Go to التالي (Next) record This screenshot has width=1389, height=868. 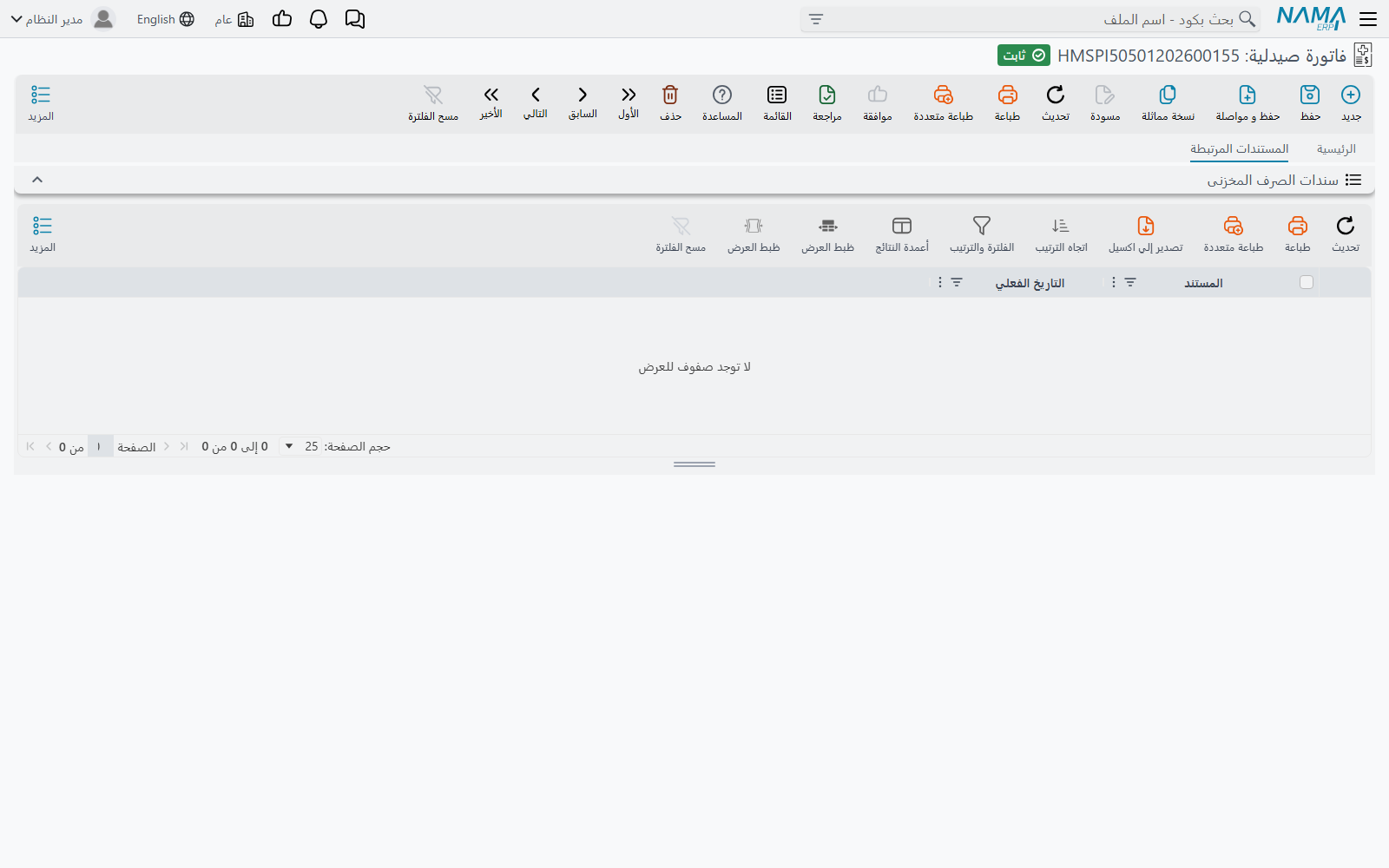pos(536,95)
